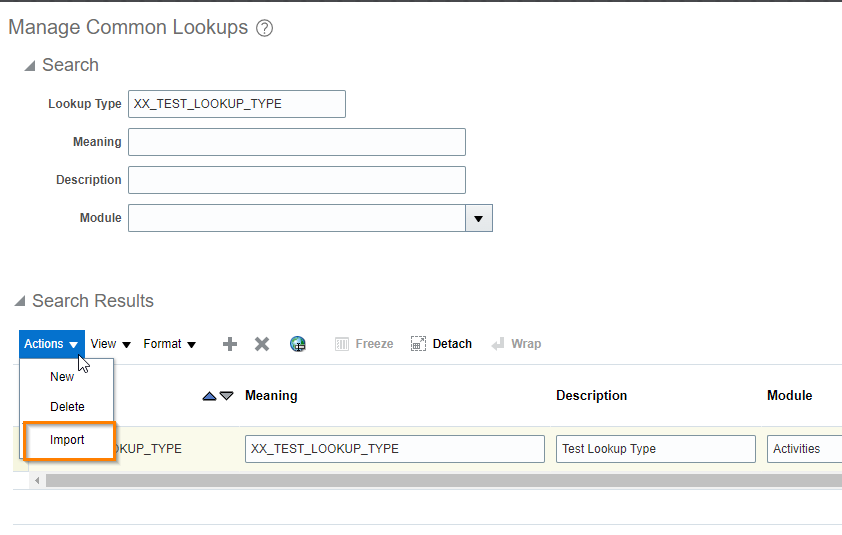Open the View dropdown menu
The height and width of the screenshot is (535, 842).
click(x=111, y=344)
